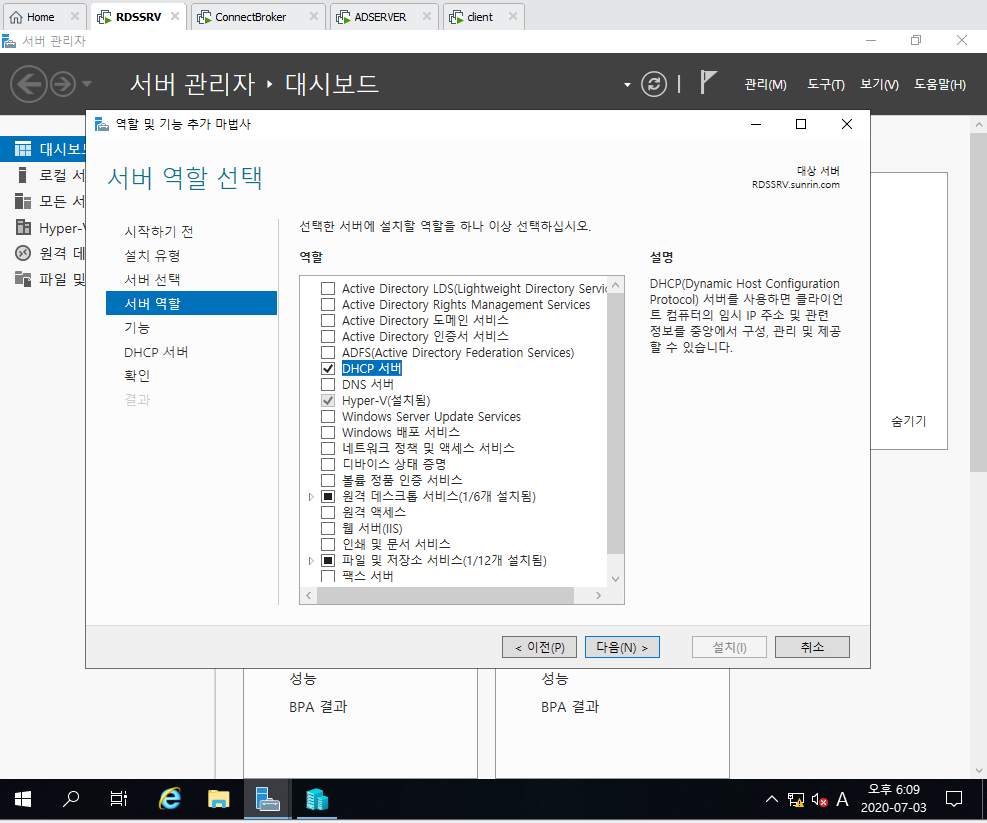The height and width of the screenshot is (823, 987).
Task: Click the Home tab house icon
Action: [x=16, y=17]
